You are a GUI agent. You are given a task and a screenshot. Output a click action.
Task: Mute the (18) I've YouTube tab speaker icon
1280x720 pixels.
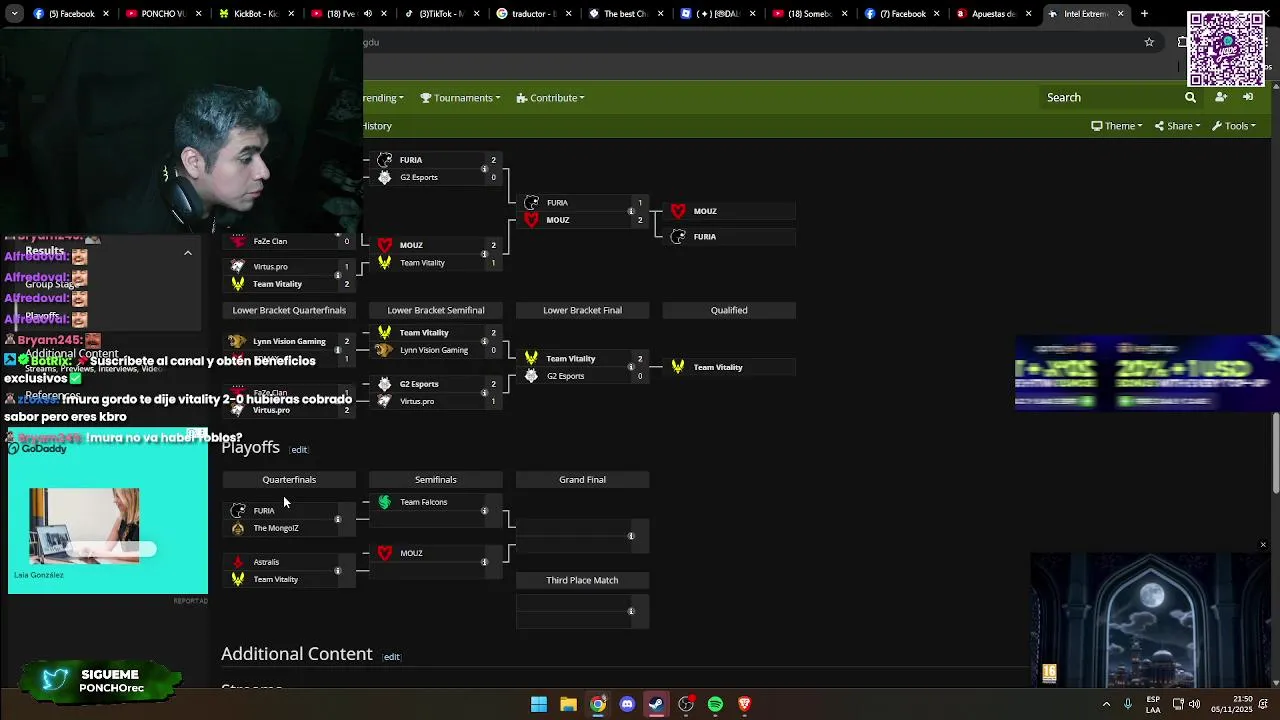[368, 14]
